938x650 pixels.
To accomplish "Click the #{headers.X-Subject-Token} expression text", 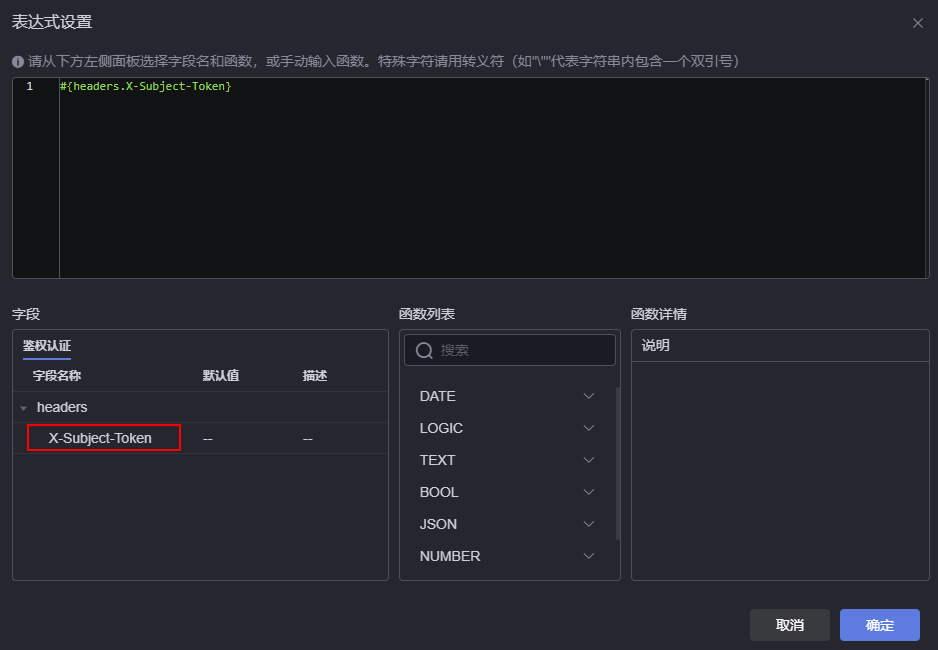I will pos(145,87).
